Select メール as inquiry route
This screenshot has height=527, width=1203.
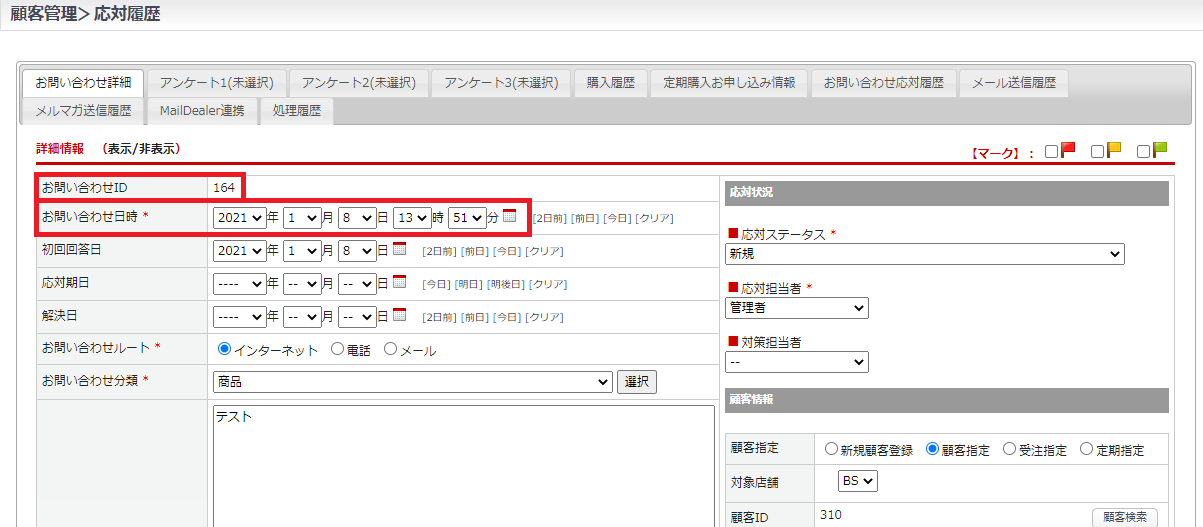click(x=391, y=350)
